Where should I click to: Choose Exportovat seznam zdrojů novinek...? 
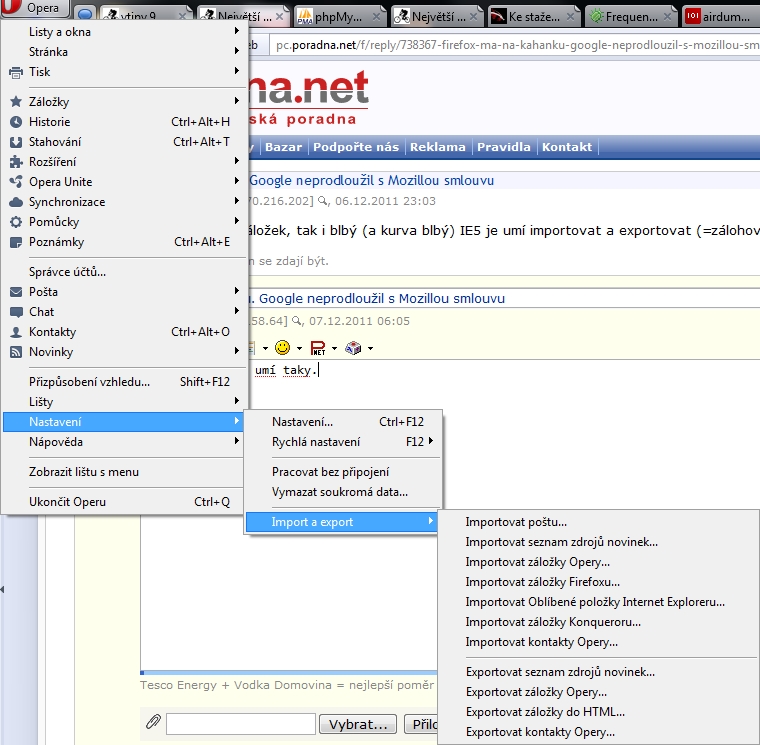pyautogui.click(x=599, y=672)
